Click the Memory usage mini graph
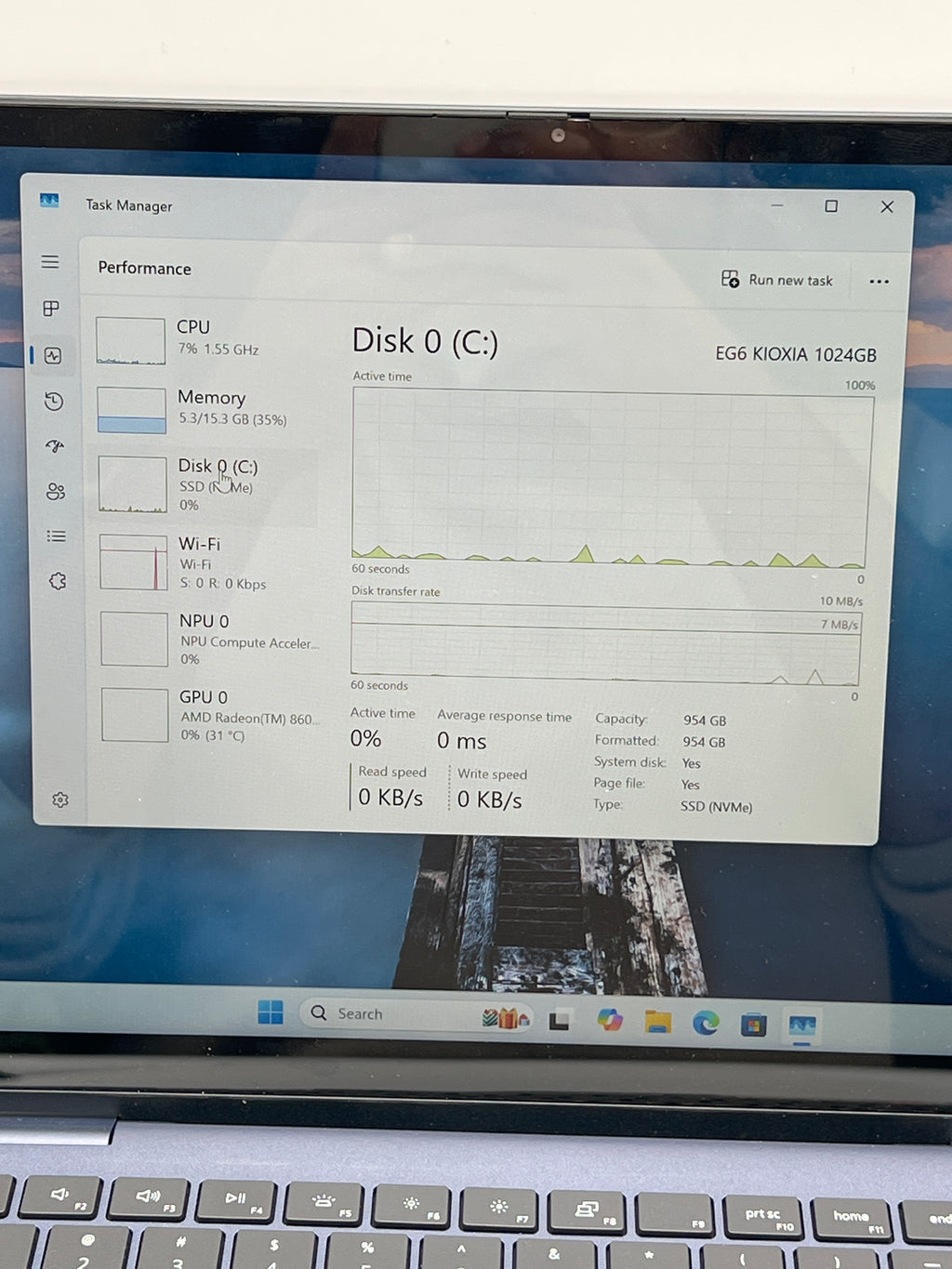The image size is (952, 1269). pyautogui.click(x=131, y=410)
